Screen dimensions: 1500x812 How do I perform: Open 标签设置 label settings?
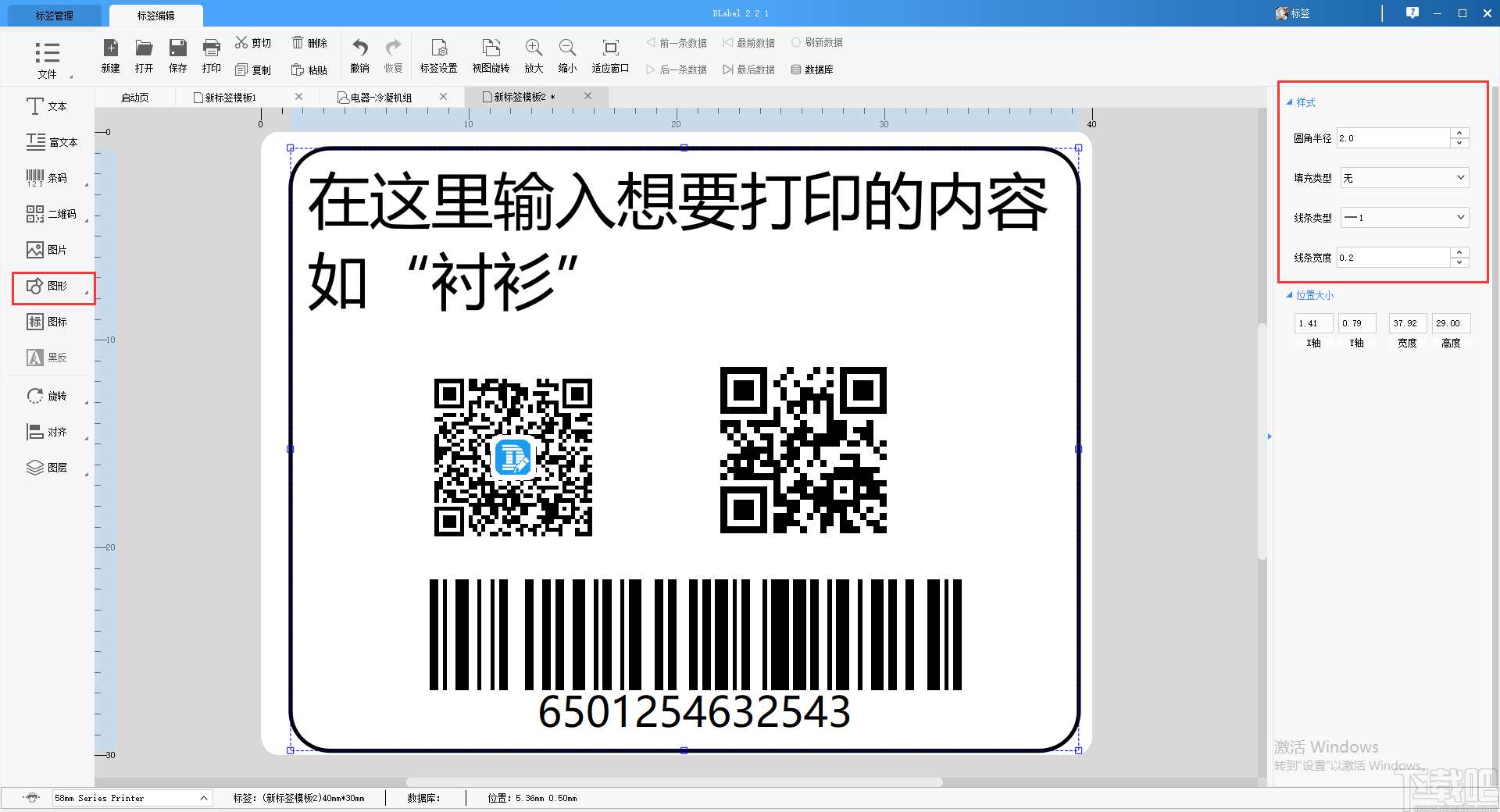[x=438, y=55]
